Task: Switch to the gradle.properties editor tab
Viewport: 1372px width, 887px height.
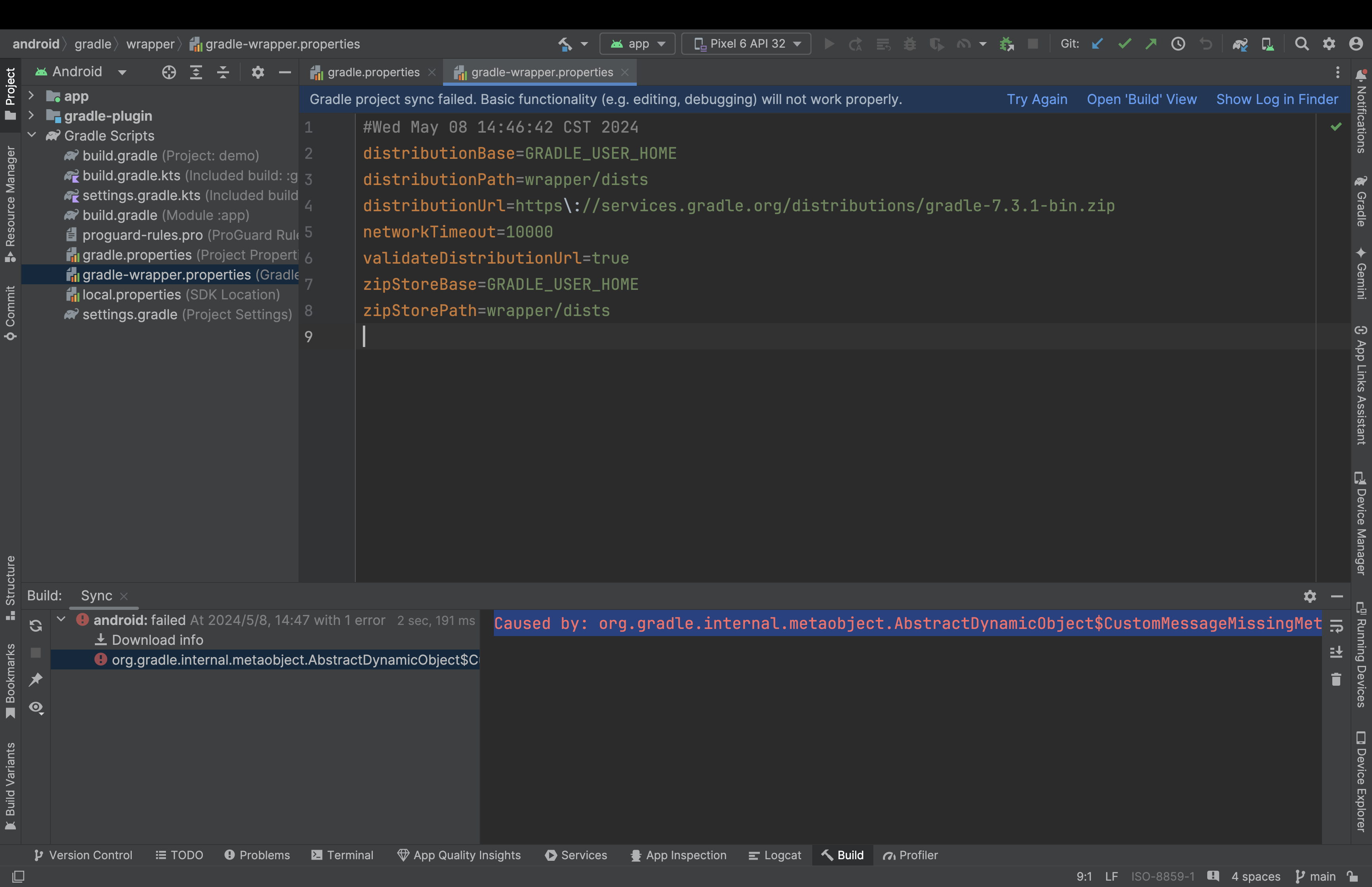Action: (373, 73)
